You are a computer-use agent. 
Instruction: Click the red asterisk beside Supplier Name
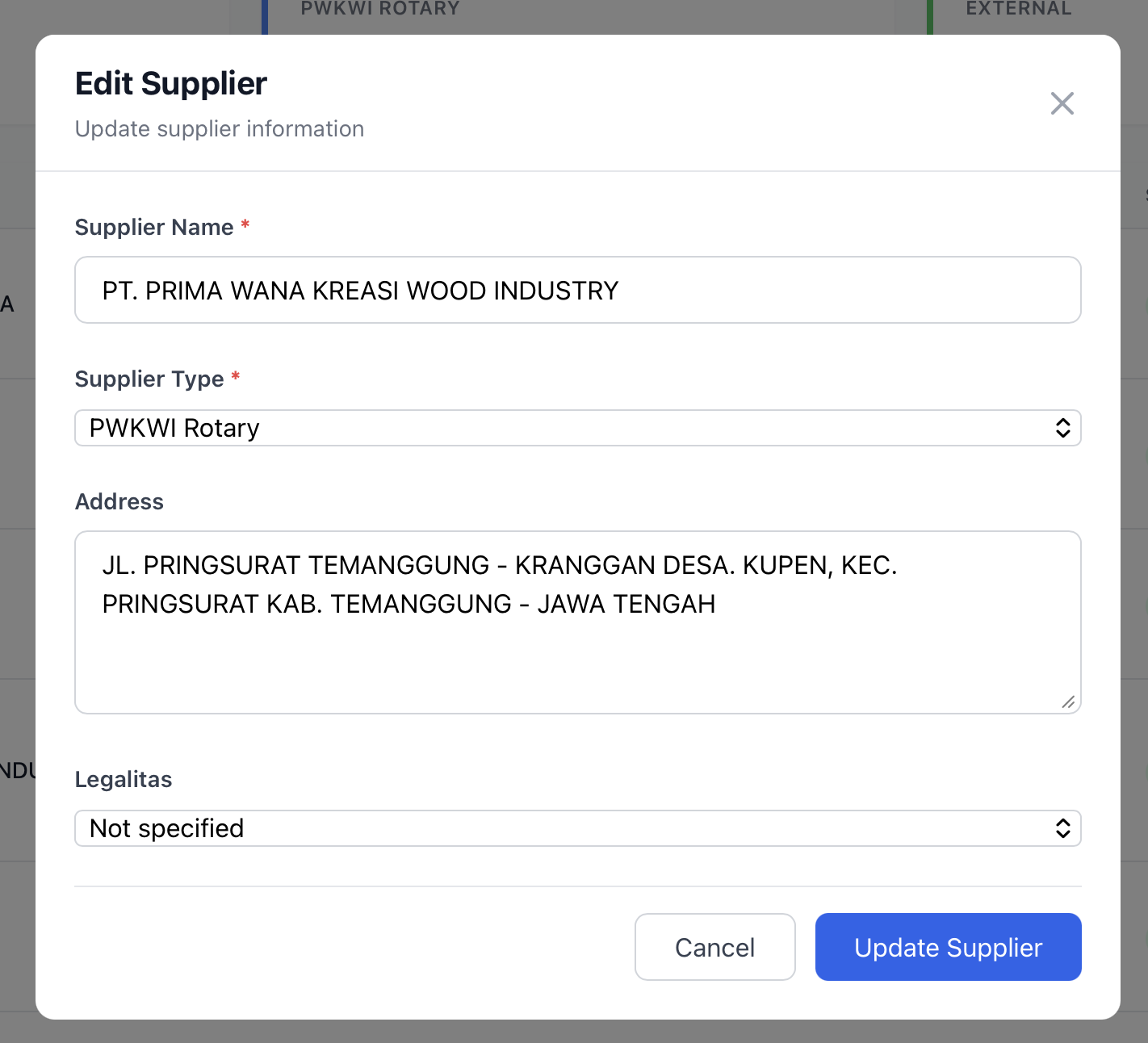point(245,225)
